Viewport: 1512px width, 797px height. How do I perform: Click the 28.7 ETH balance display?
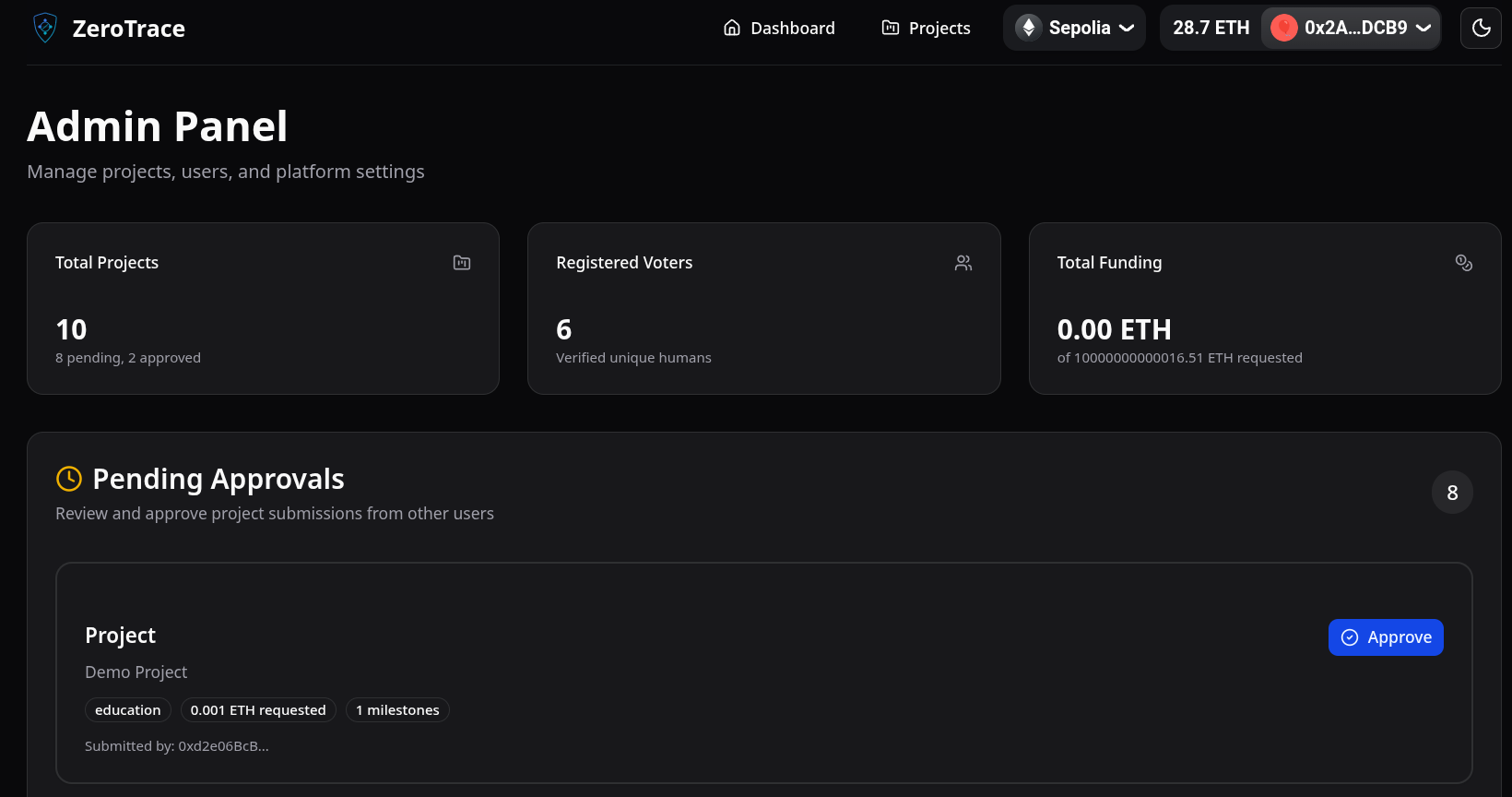(x=1211, y=28)
